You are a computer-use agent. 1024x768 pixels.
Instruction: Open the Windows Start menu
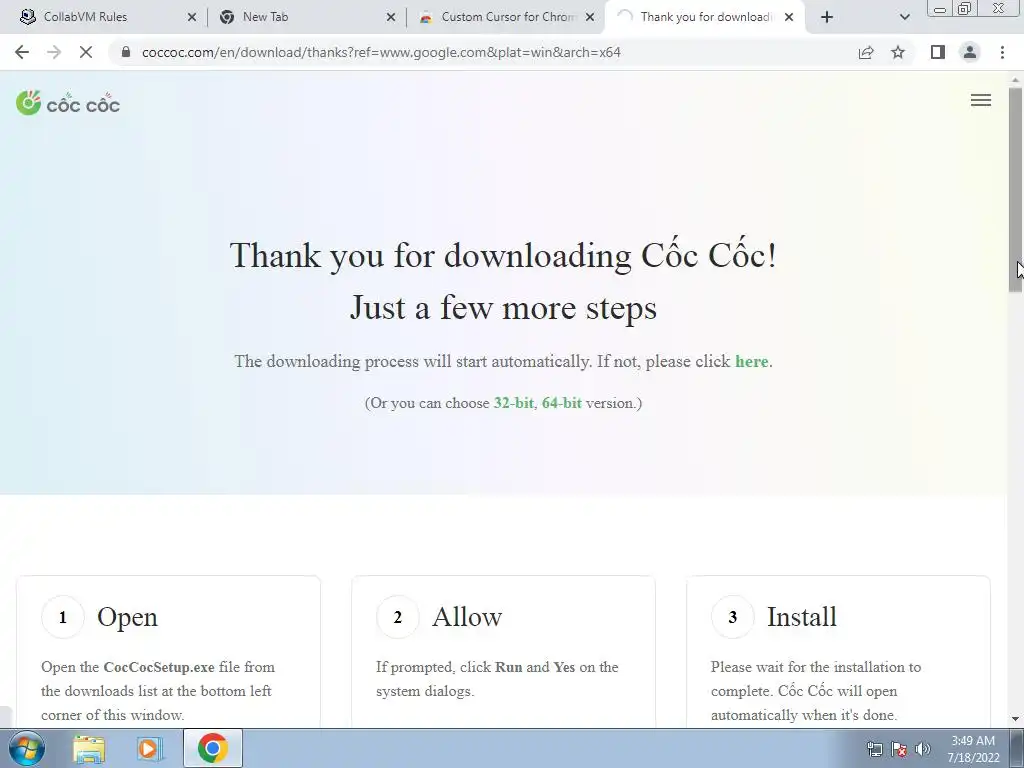tap(27, 748)
